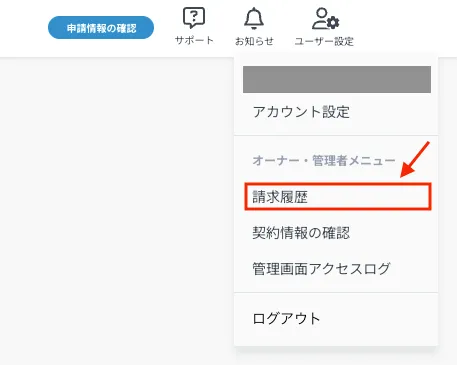The image size is (457, 365).
Task: Click ログアウト to sign out
Action: (x=286, y=319)
